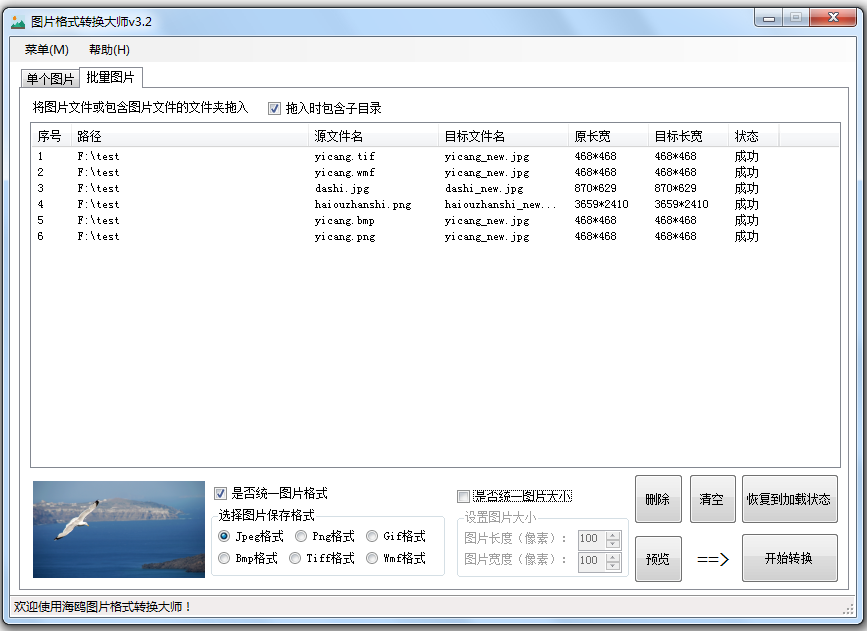Click the 恢复到加载状态 button
This screenshot has width=867, height=631.
(789, 499)
